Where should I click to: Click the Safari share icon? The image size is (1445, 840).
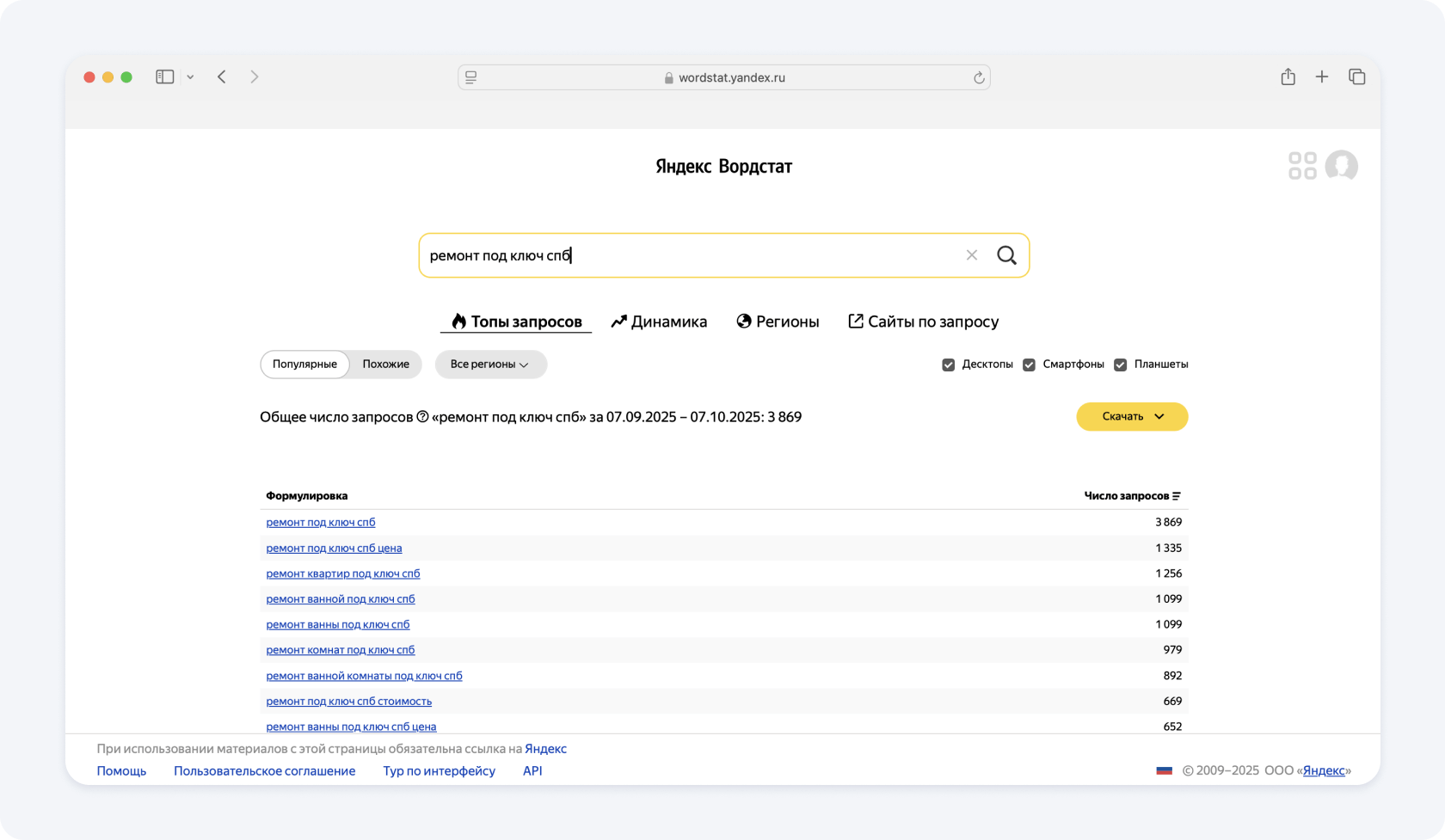coord(1288,77)
